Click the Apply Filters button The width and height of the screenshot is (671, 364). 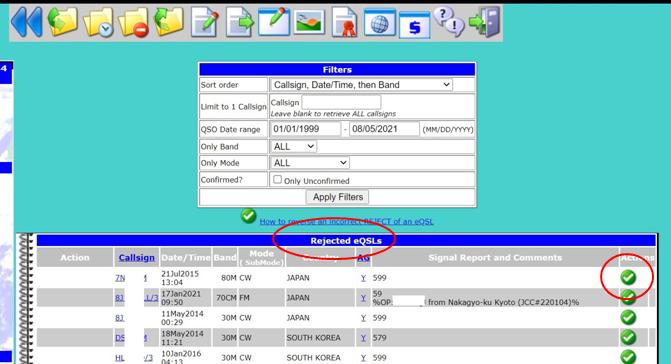tap(338, 197)
